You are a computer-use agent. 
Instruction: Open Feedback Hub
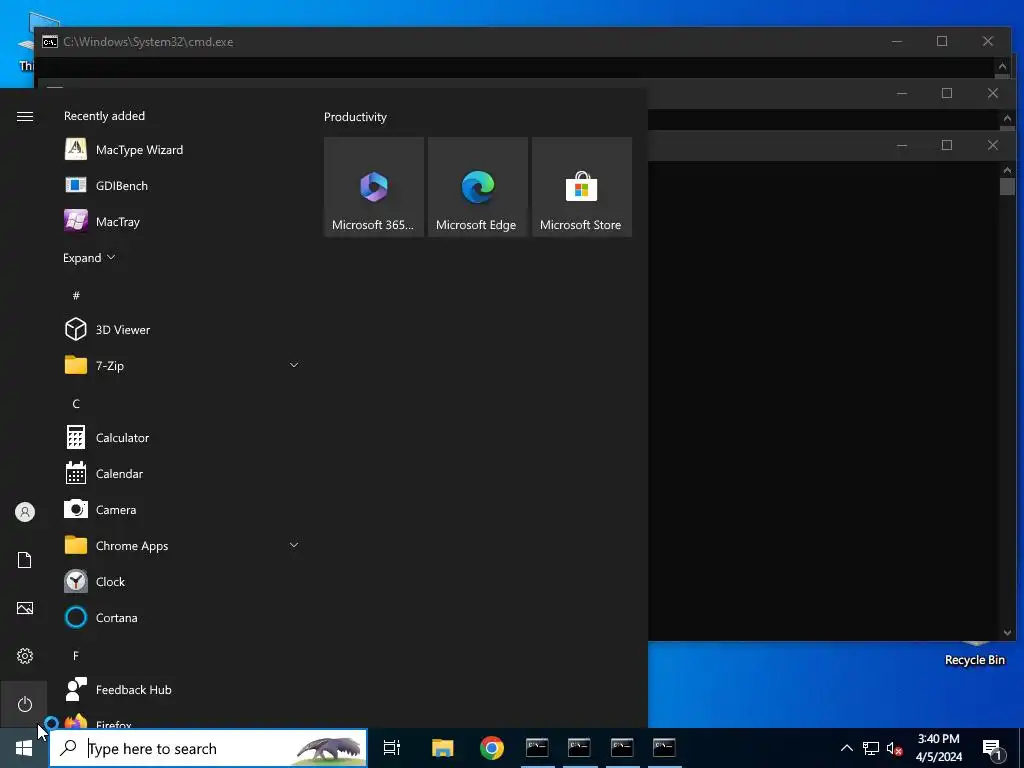pyautogui.click(x=182, y=690)
